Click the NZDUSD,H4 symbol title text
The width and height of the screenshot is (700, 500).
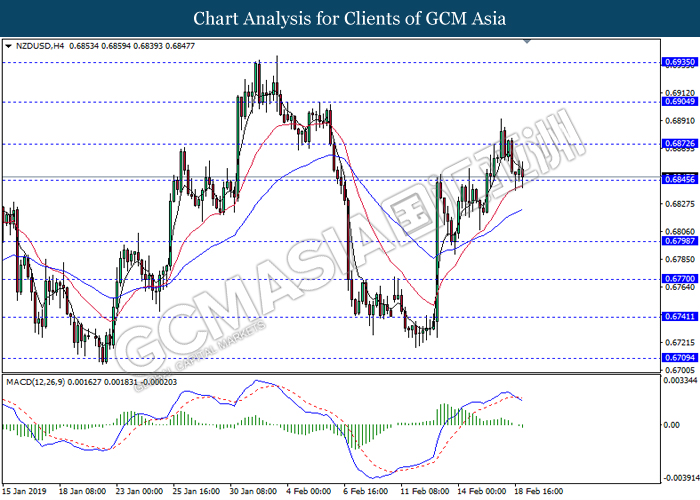tap(40, 46)
